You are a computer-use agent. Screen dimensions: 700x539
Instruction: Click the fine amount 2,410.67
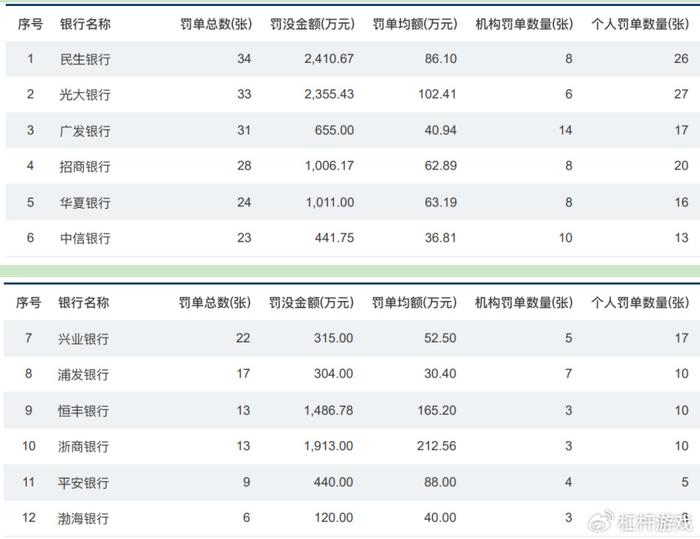(x=329, y=58)
